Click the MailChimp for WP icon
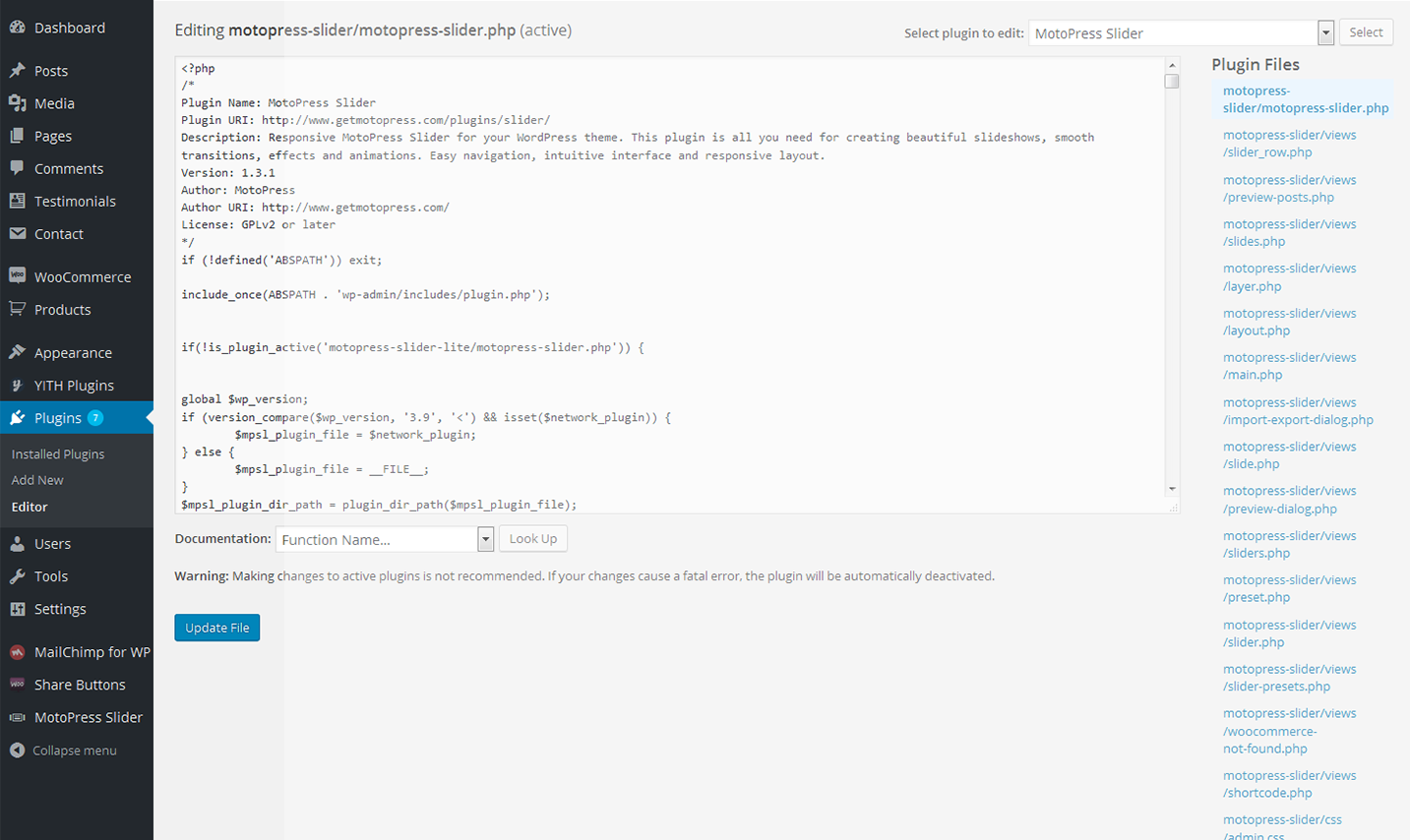Viewport: 1410px width, 840px height. coord(17,652)
